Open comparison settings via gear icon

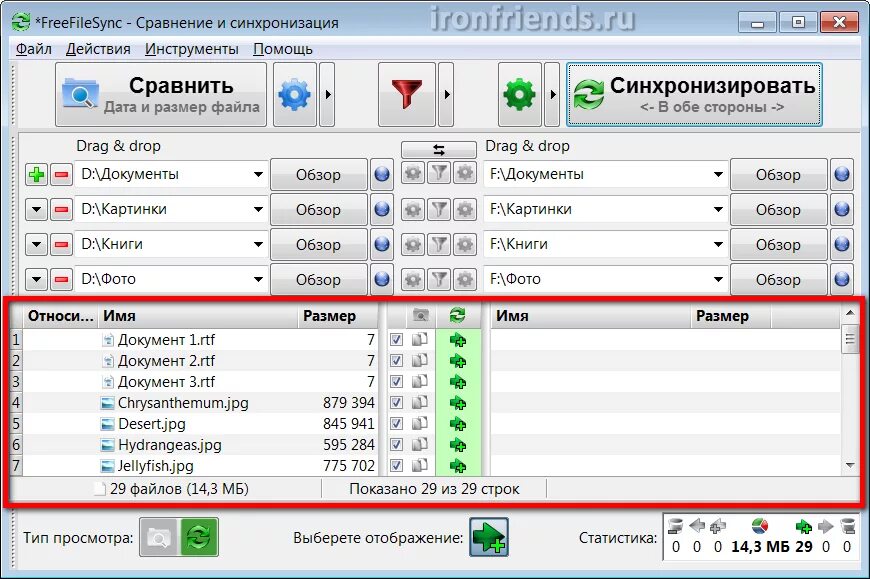pos(294,94)
